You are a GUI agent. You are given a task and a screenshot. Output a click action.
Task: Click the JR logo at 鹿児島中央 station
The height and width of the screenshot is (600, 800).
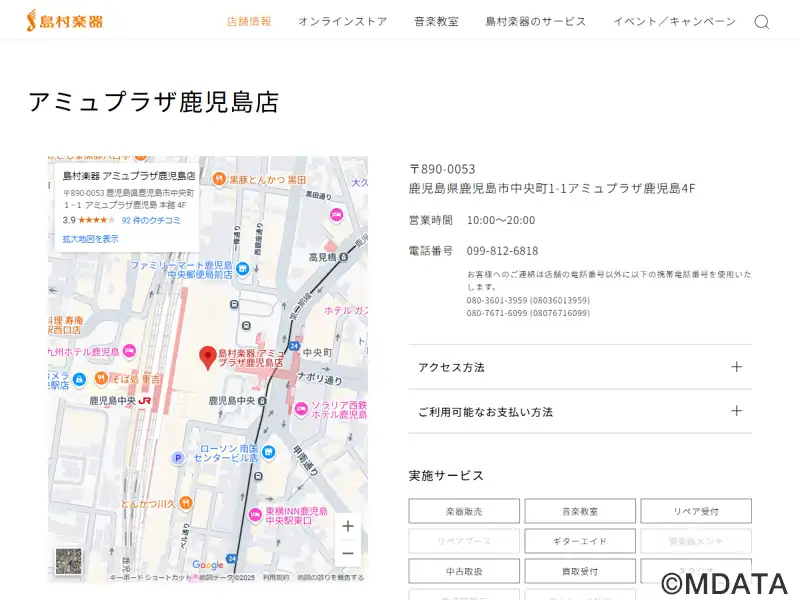click(144, 401)
